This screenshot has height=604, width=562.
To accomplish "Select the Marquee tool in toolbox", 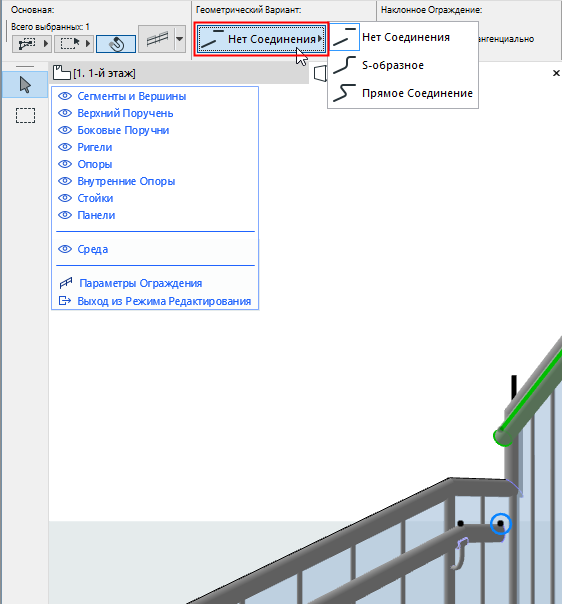I will [25, 115].
